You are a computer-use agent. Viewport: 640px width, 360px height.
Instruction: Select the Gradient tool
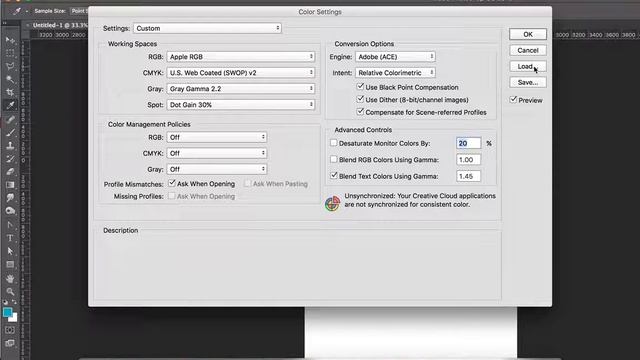10,184
